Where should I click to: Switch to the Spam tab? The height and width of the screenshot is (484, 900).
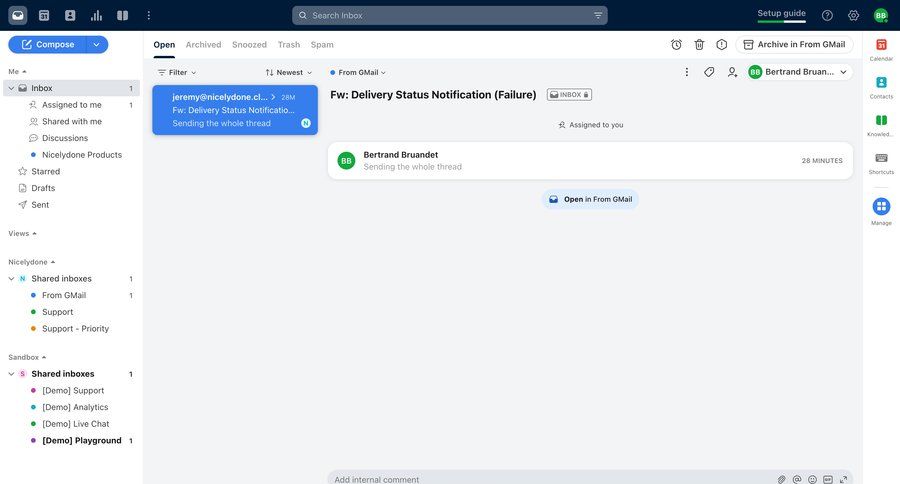click(x=322, y=44)
